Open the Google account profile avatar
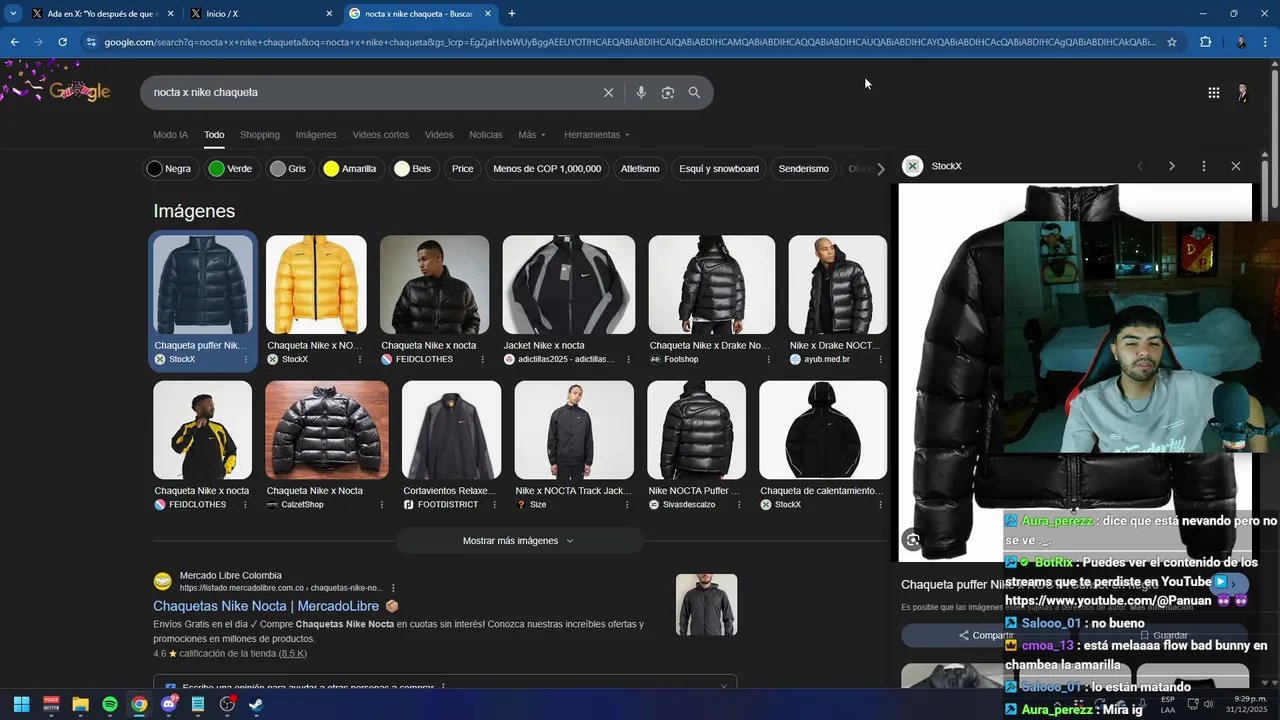The height and width of the screenshot is (720, 1280). (x=1242, y=92)
